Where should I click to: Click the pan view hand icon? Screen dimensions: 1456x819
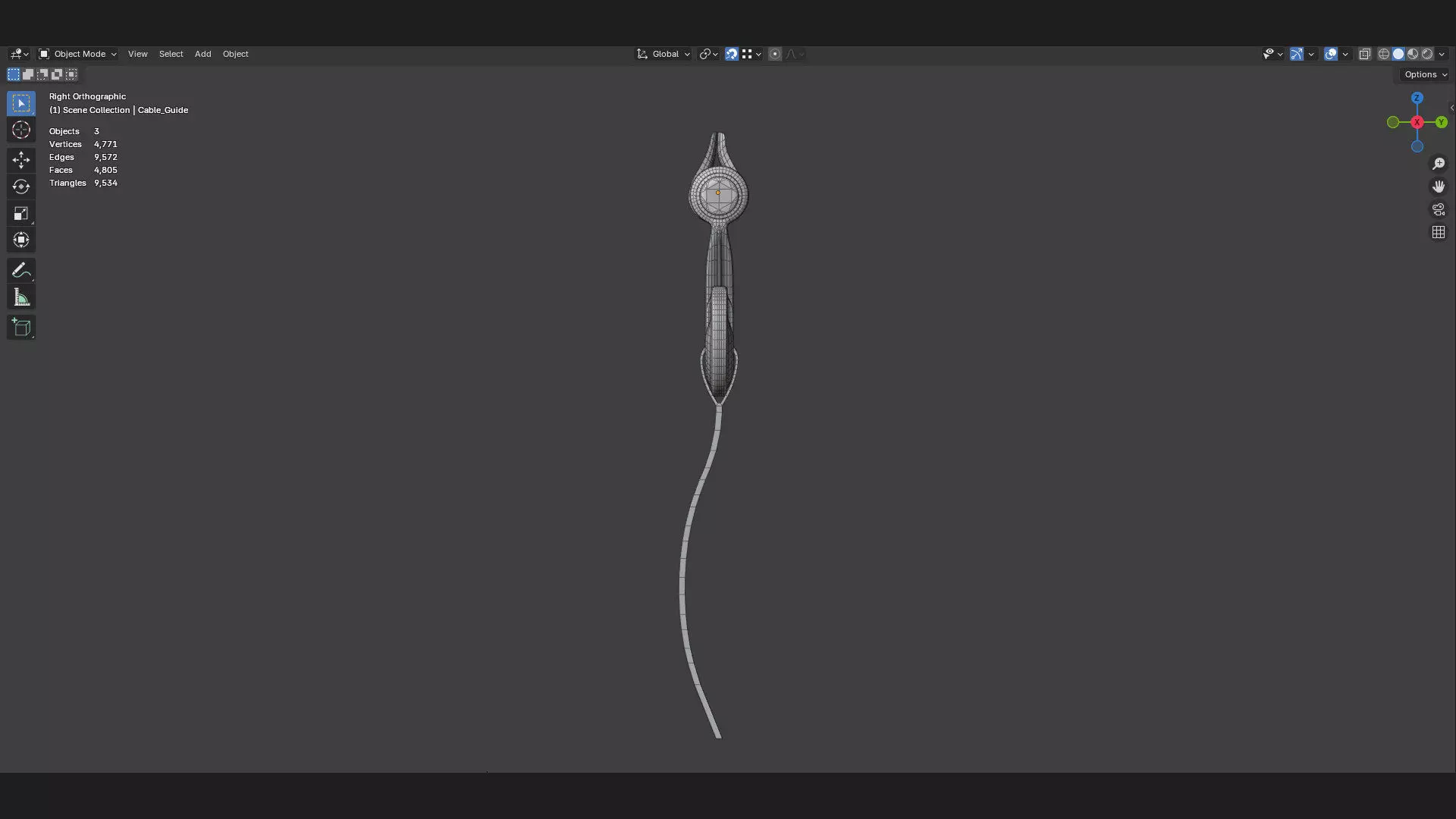[x=1439, y=187]
